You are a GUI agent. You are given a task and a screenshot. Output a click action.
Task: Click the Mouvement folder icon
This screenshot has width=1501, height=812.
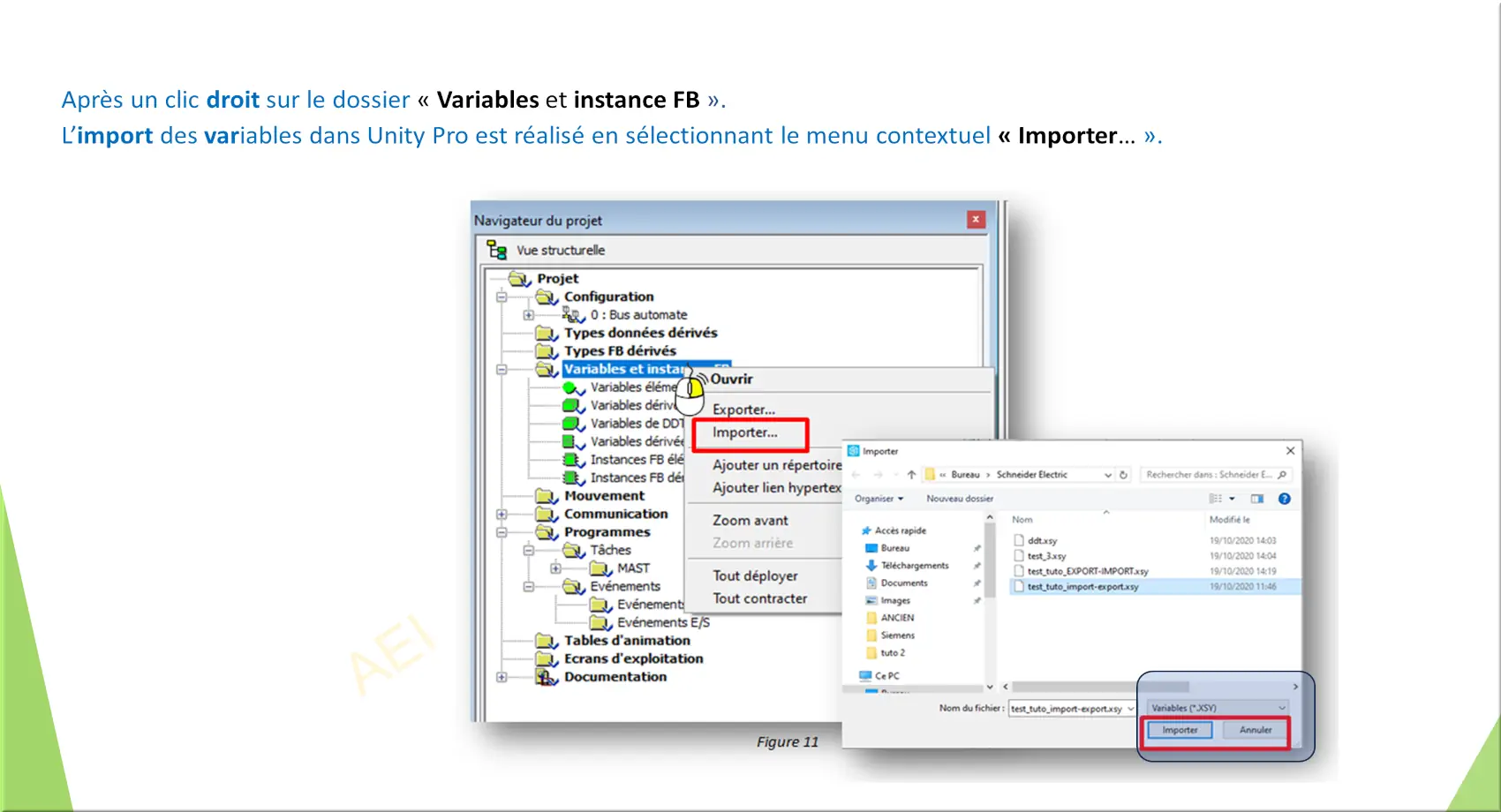[547, 496]
